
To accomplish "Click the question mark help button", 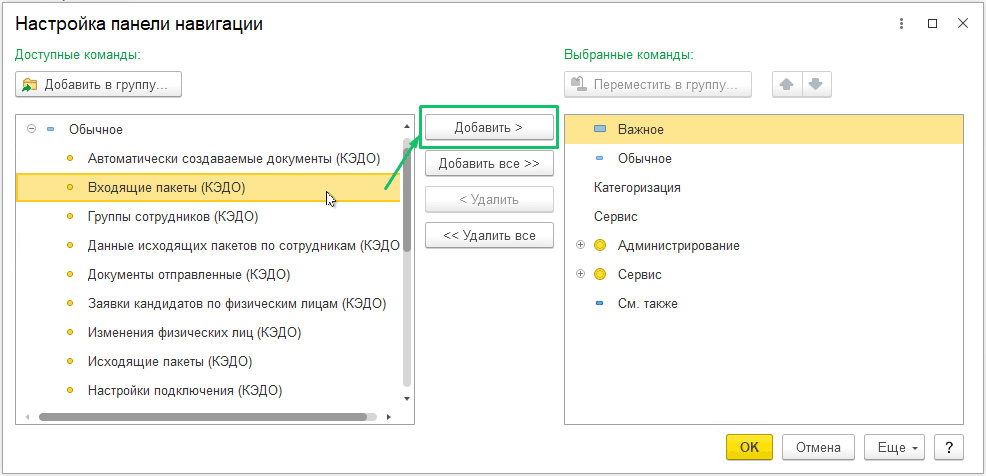I will (949, 447).
